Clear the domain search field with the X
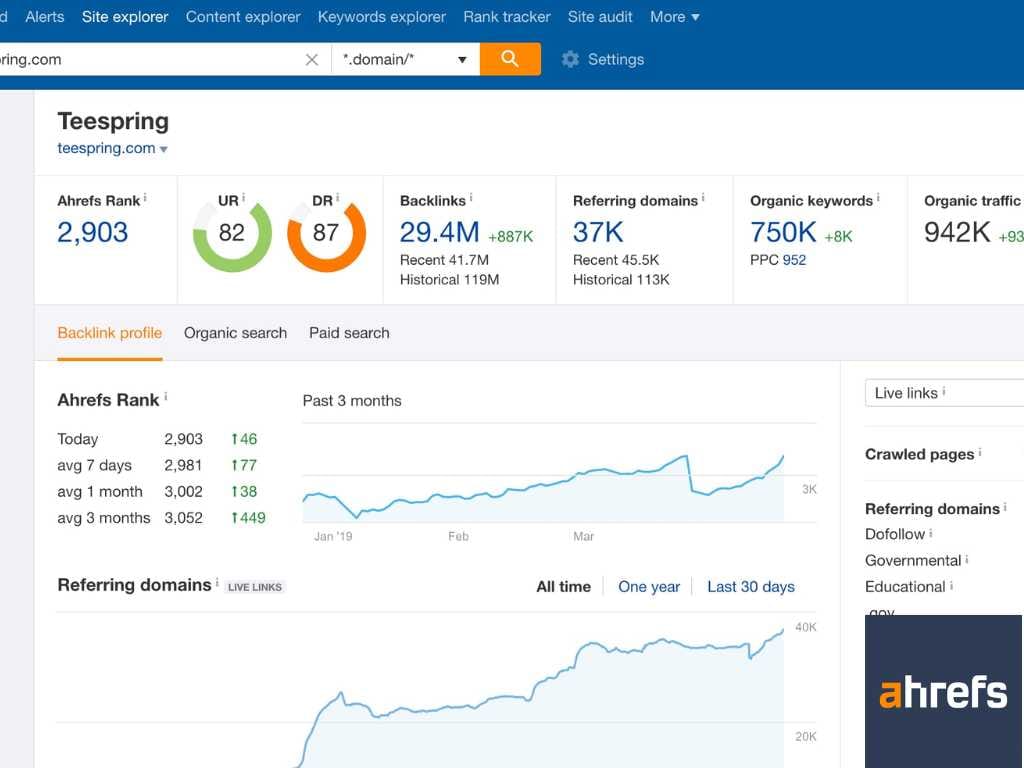This screenshot has width=1024, height=768. [312, 59]
